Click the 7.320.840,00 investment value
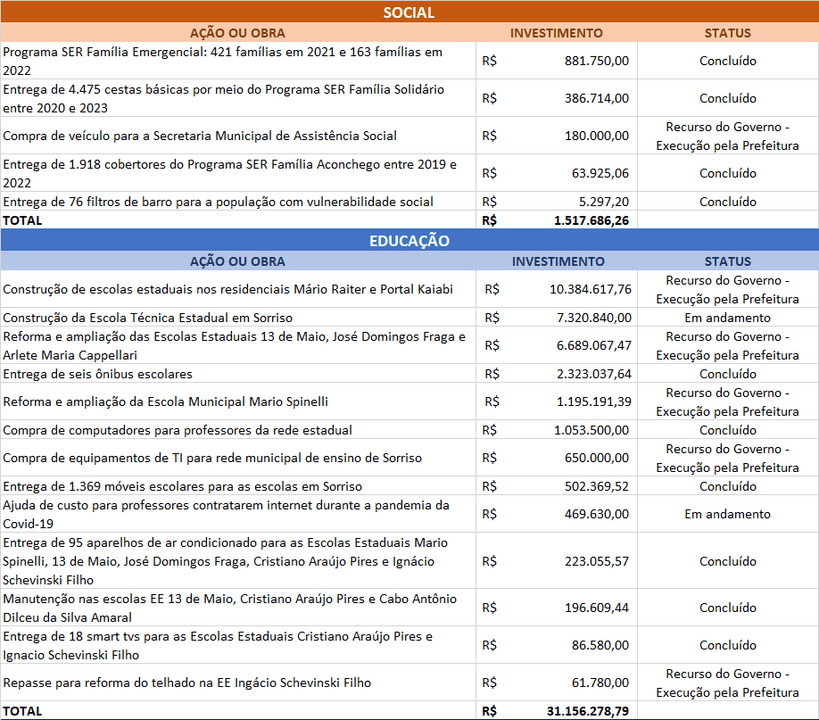The image size is (819, 720). [x=590, y=318]
